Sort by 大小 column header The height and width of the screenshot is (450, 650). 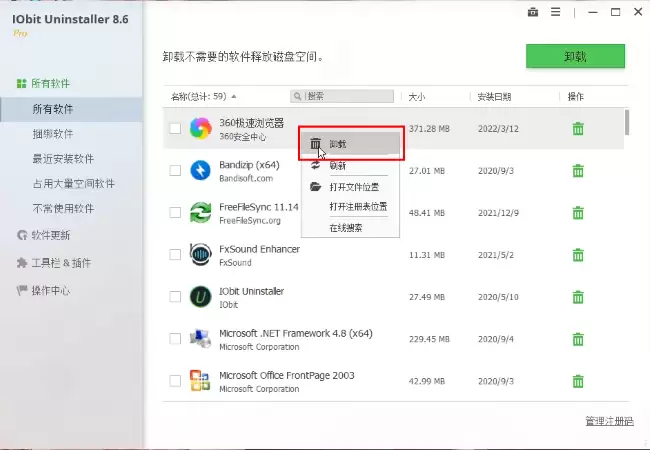[x=417, y=97]
